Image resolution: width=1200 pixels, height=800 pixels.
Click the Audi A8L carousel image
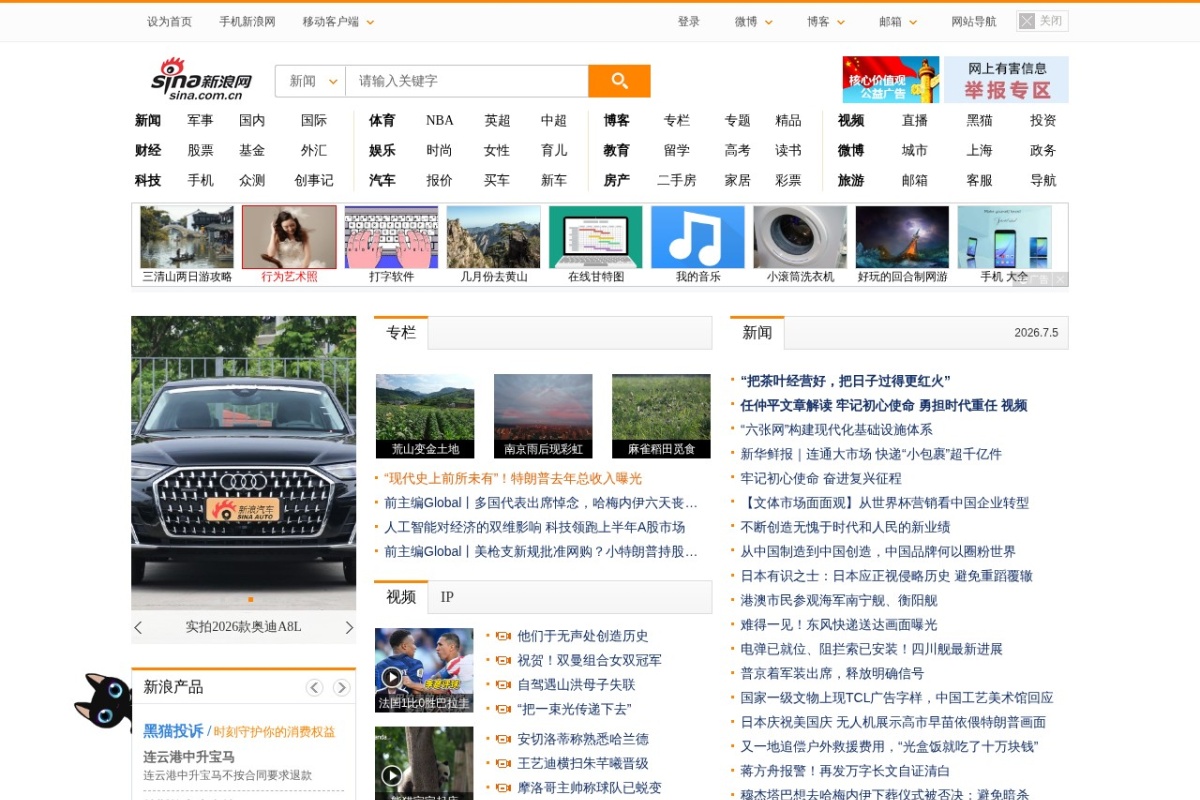243,463
